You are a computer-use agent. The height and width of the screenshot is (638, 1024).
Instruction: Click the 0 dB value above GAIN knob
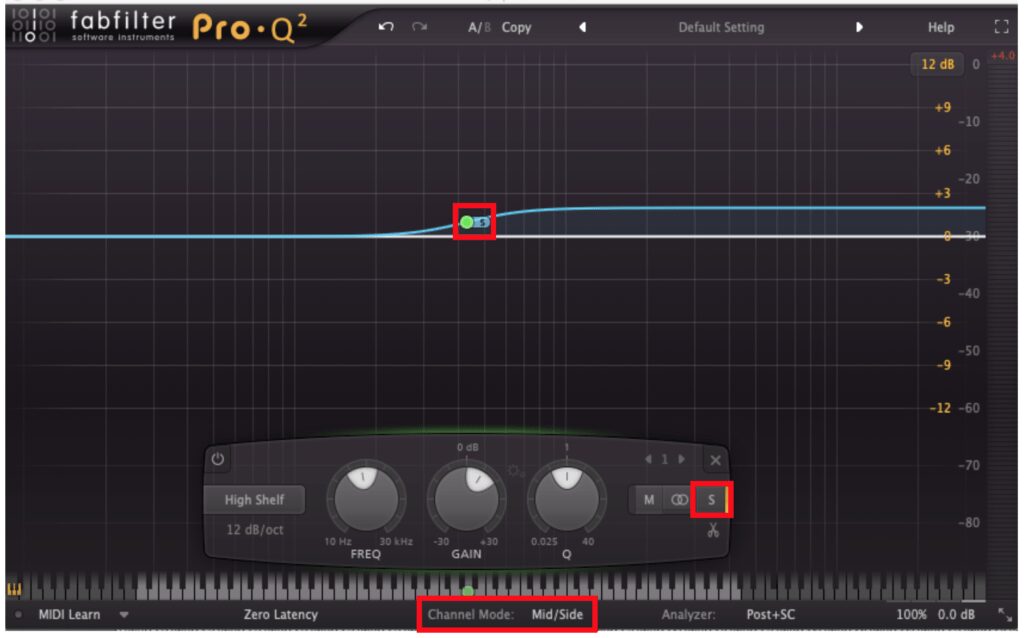pyautogui.click(x=468, y=447)
